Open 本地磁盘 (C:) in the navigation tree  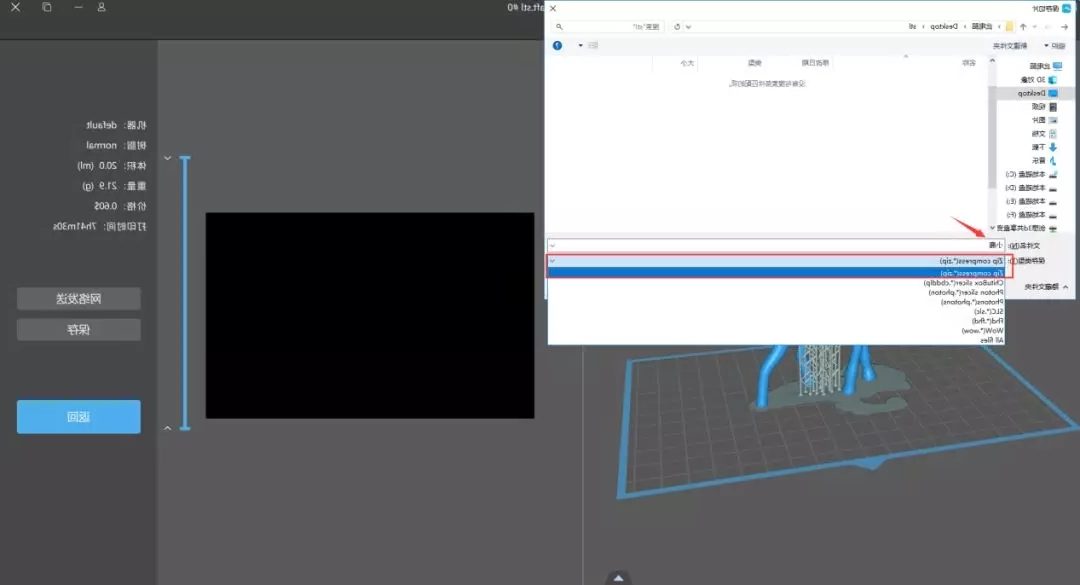pos(1031,174)
